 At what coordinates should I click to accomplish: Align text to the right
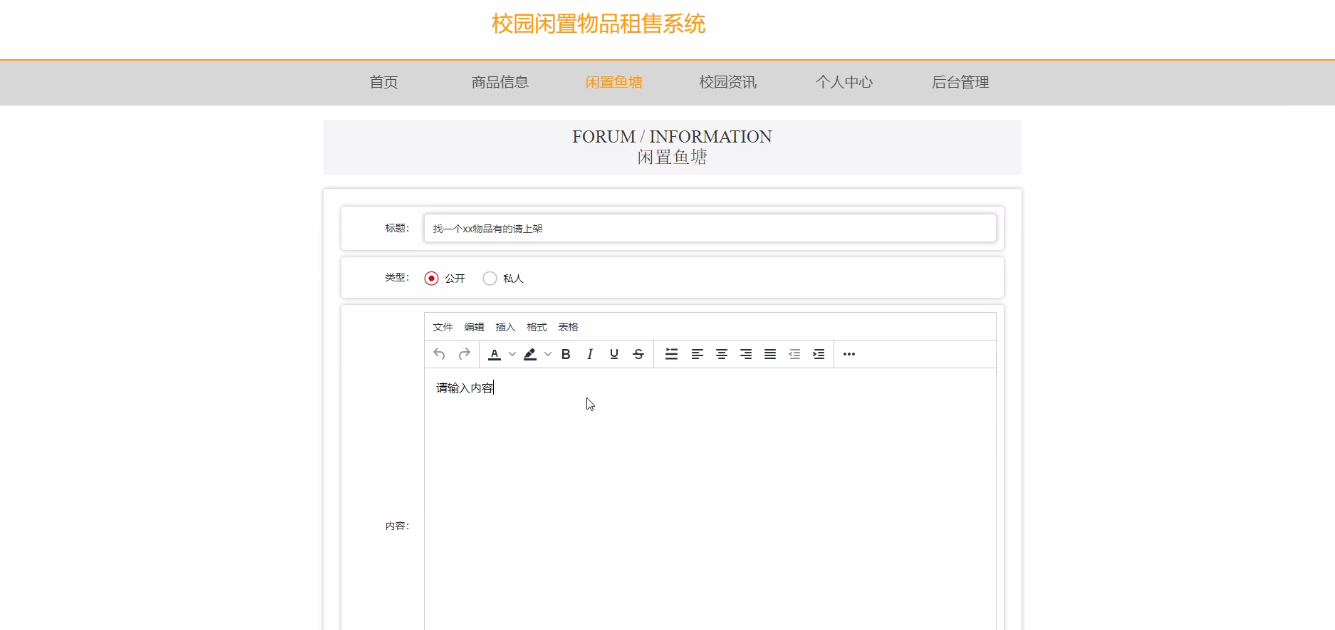746,354
